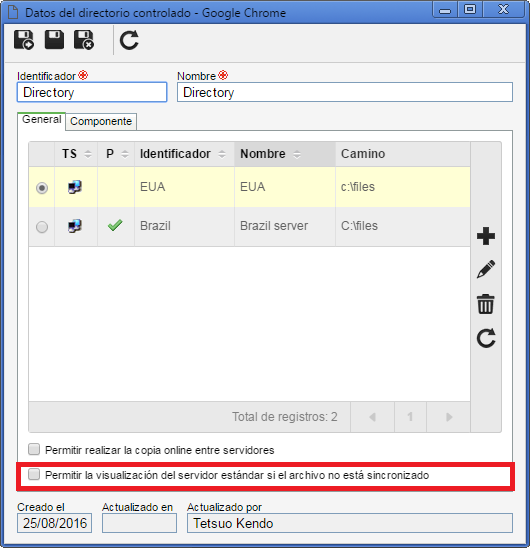Sort by the TS column arrows
Image resolution: width=530 pixels, height=548 pixels.
click(x=88, y=154)
